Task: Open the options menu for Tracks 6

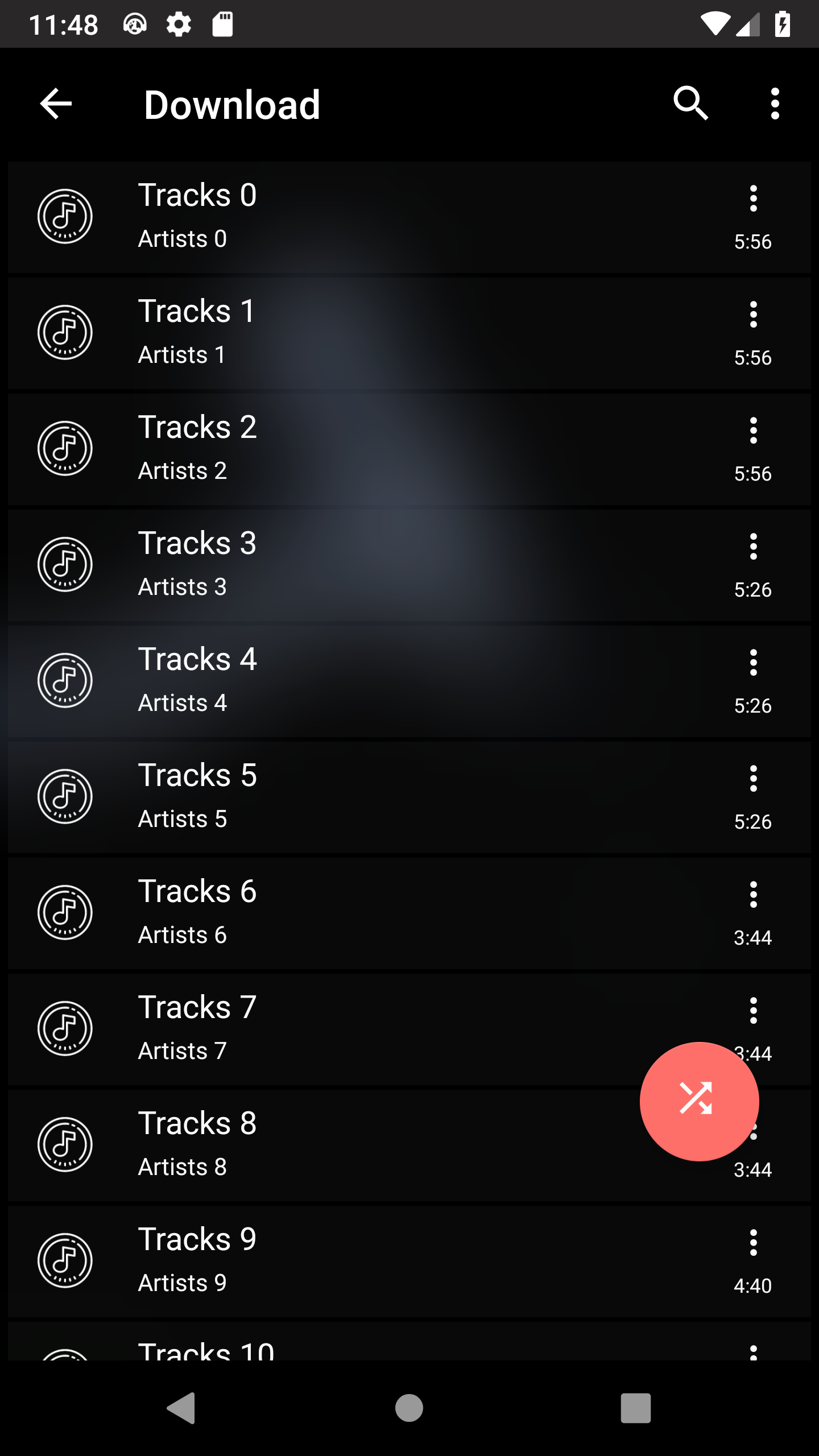Action: 753,895
